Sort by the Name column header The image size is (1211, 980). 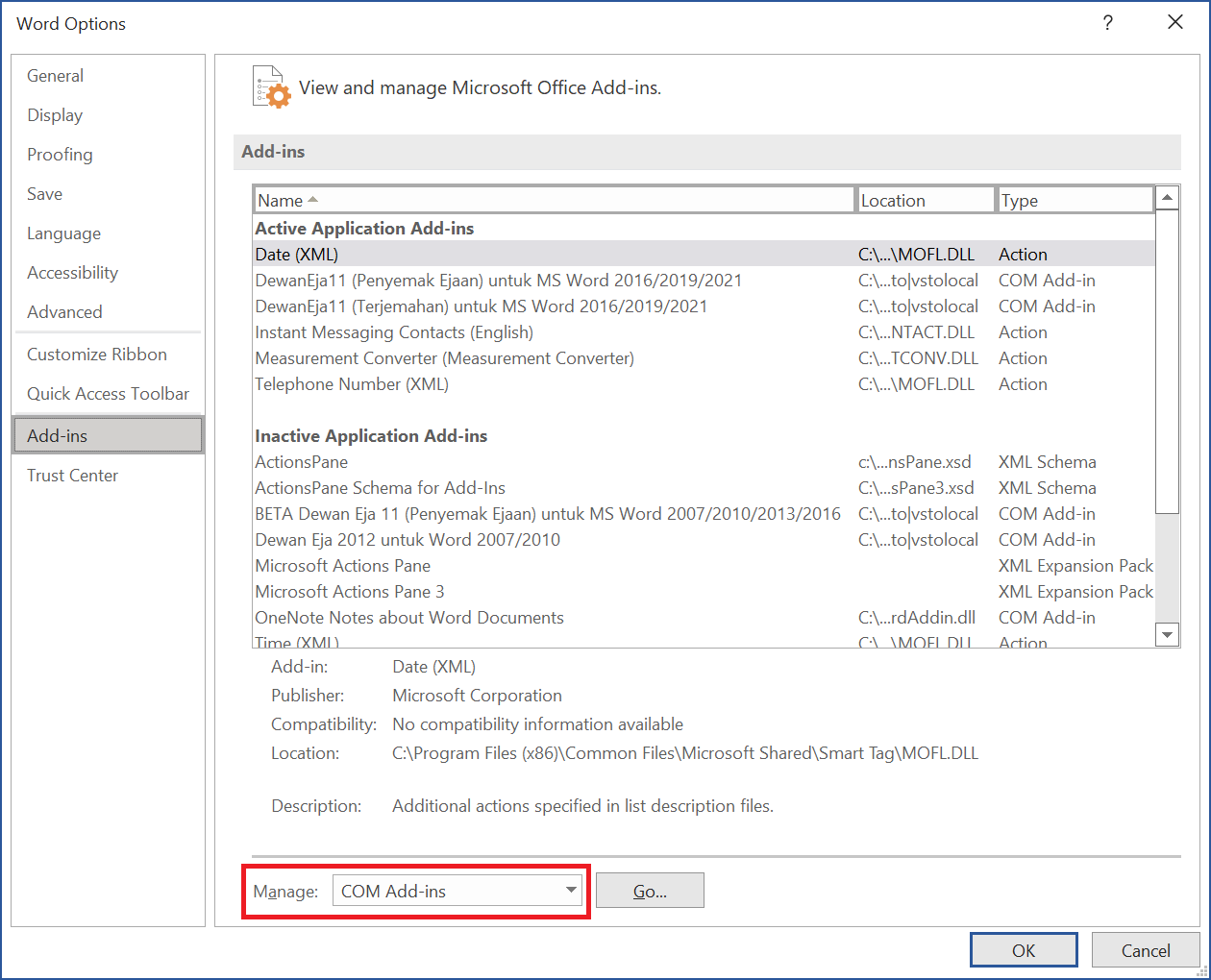554,200
